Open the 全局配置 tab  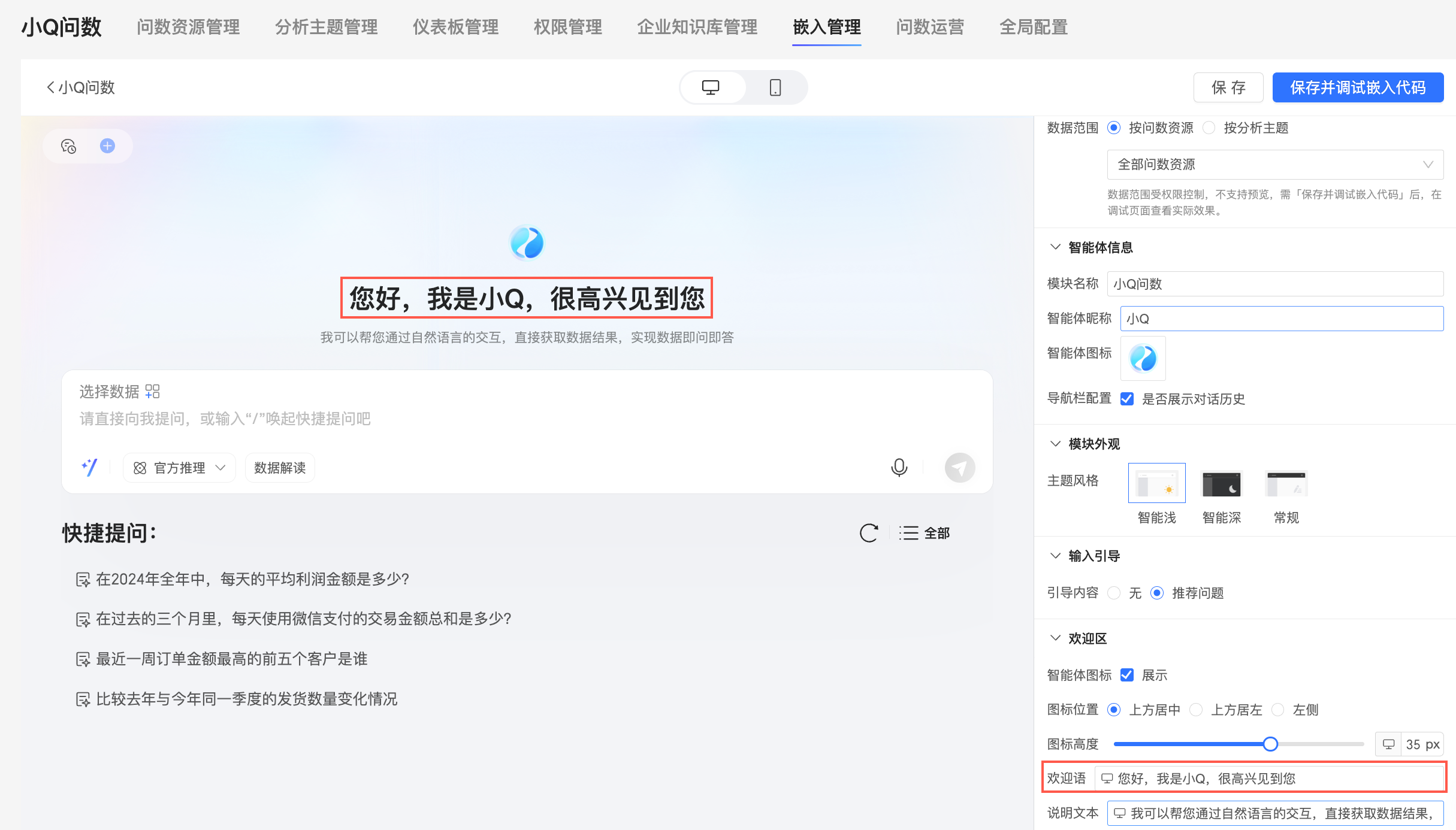pos(1034,27)
